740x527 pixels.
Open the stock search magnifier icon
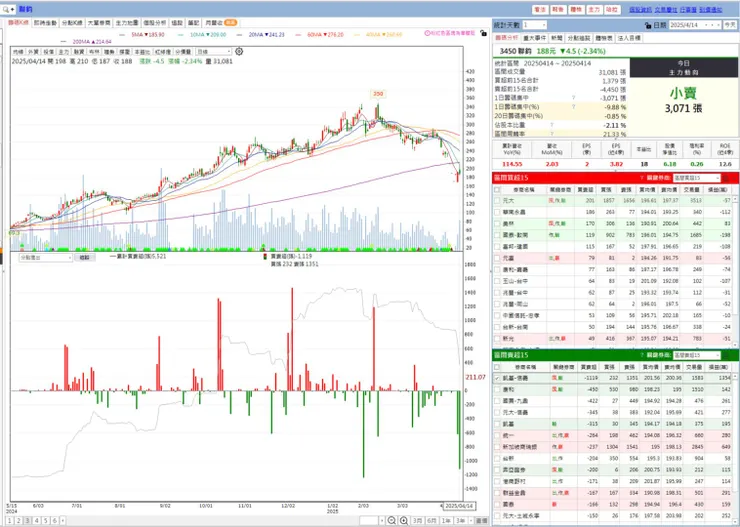(x=6, y=9)
